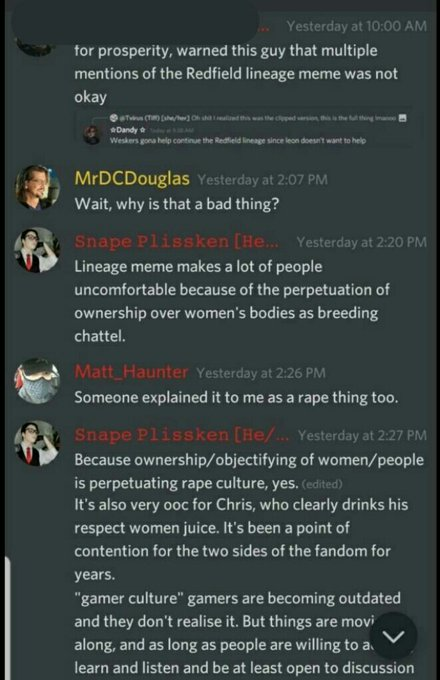Tap the 'Someone explained it to me' message

click(x=236, y=397)
